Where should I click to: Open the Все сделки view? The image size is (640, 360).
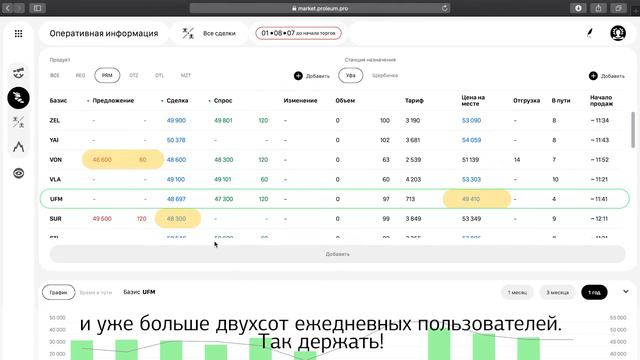tap(219, 33)
